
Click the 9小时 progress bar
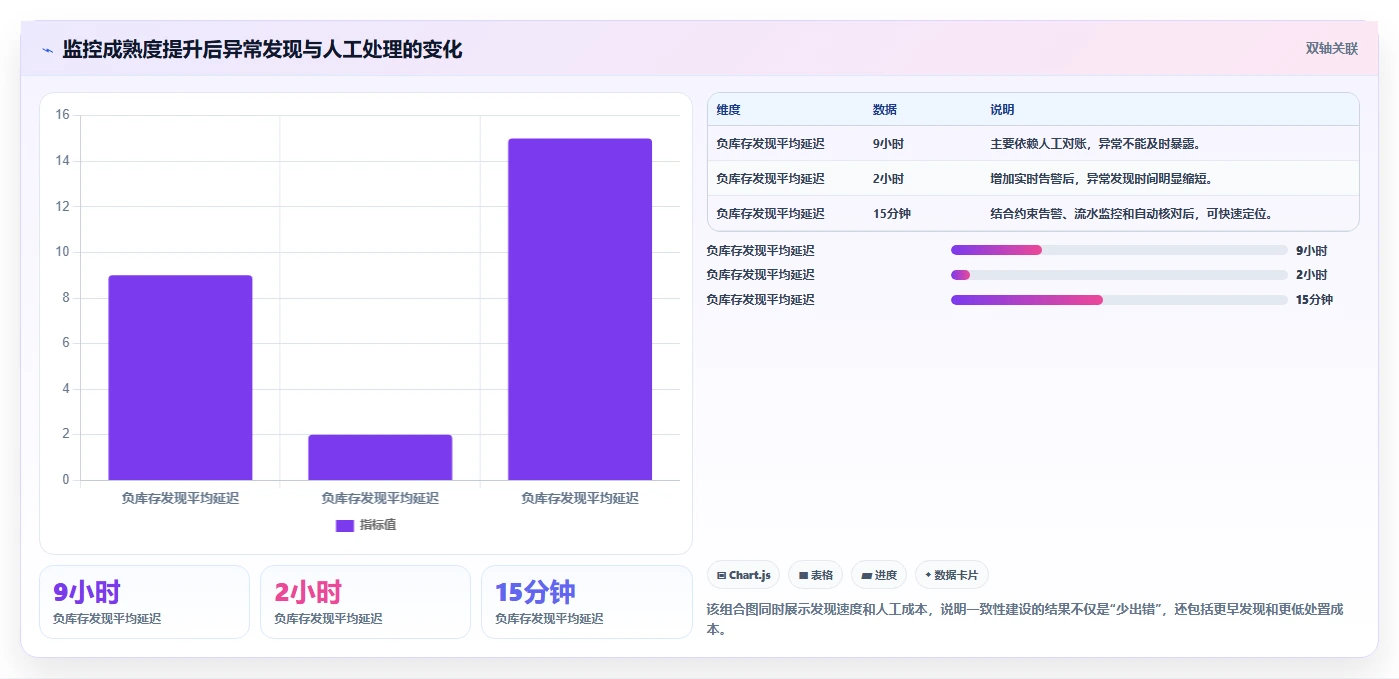pos(1119,250)
